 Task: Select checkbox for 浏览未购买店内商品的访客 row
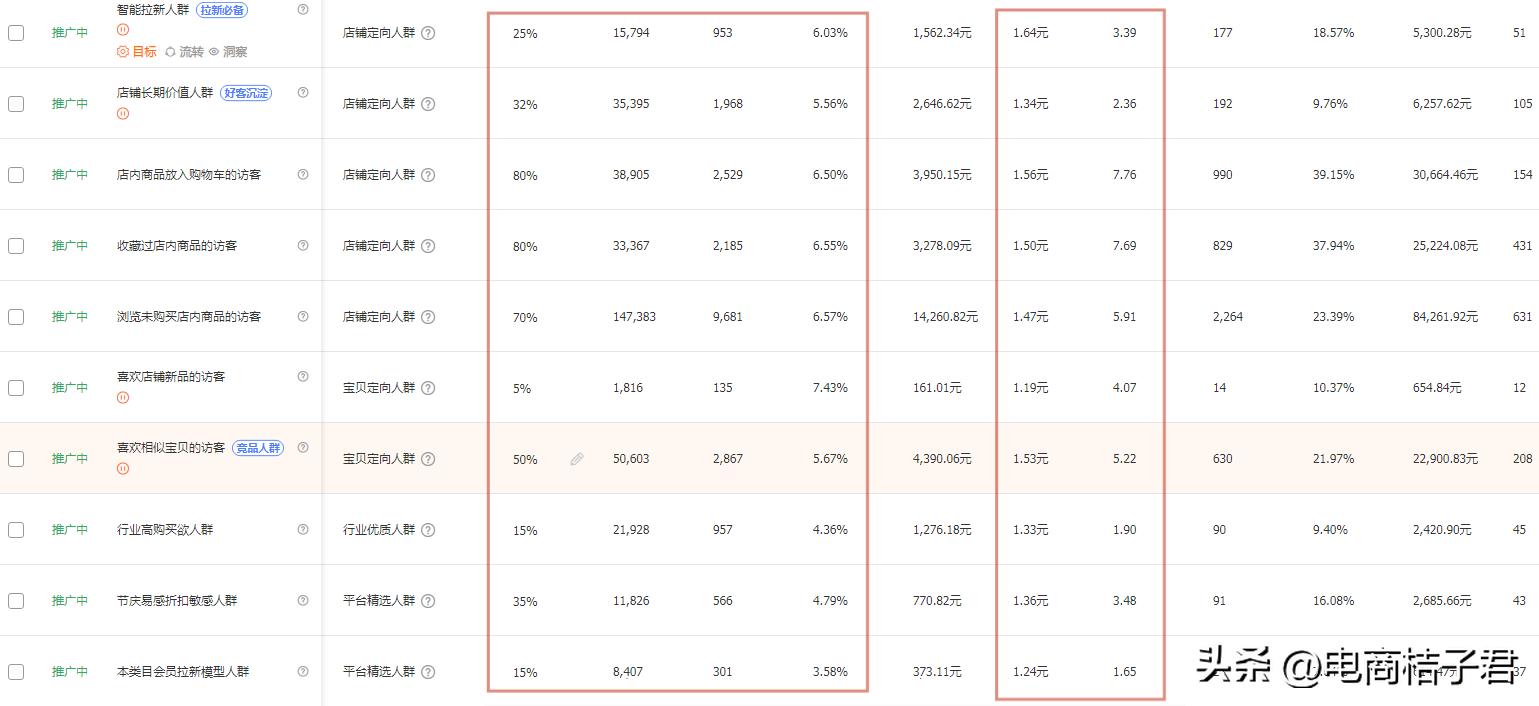coord(16,317)
